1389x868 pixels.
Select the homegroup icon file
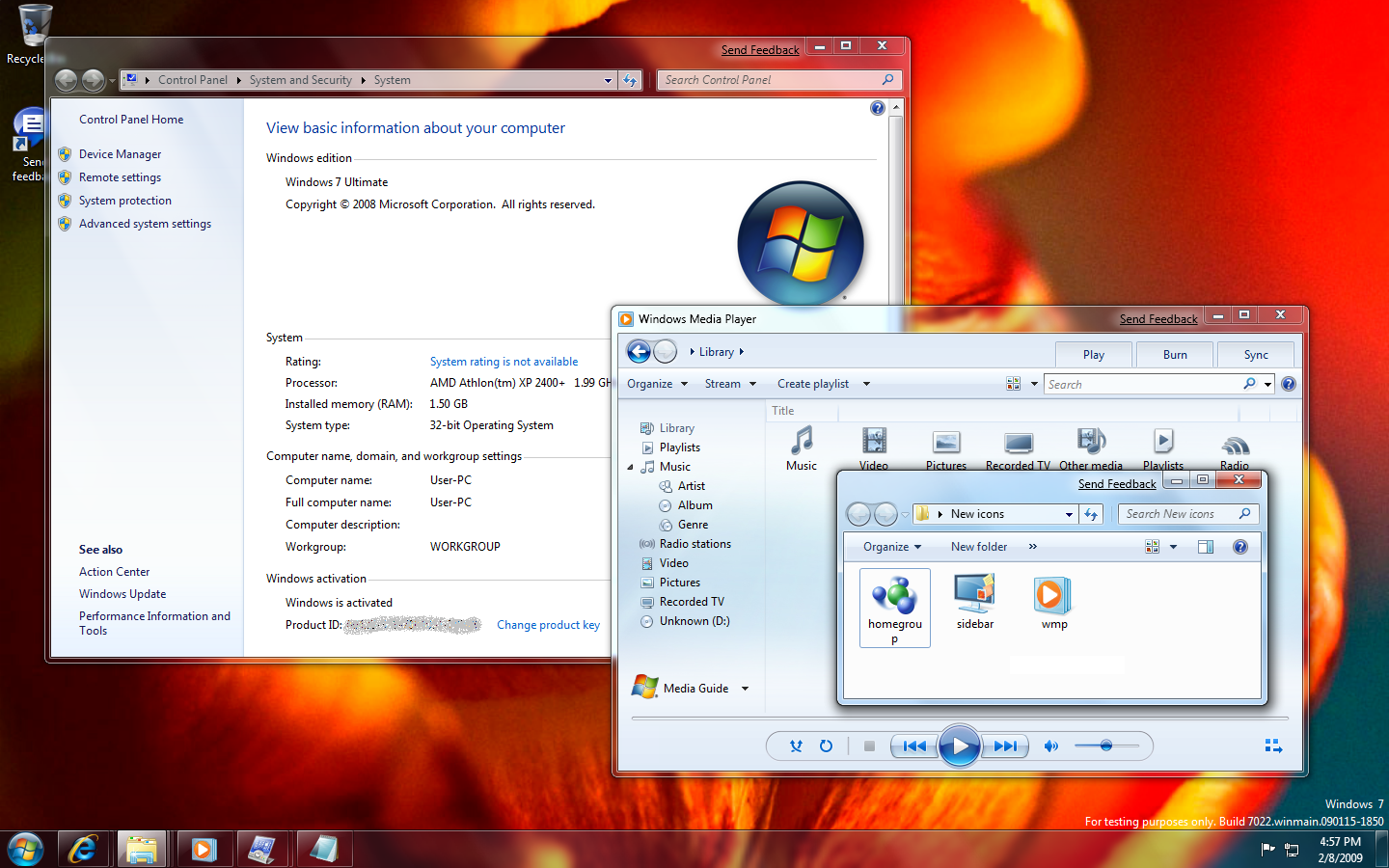(895, 608)
